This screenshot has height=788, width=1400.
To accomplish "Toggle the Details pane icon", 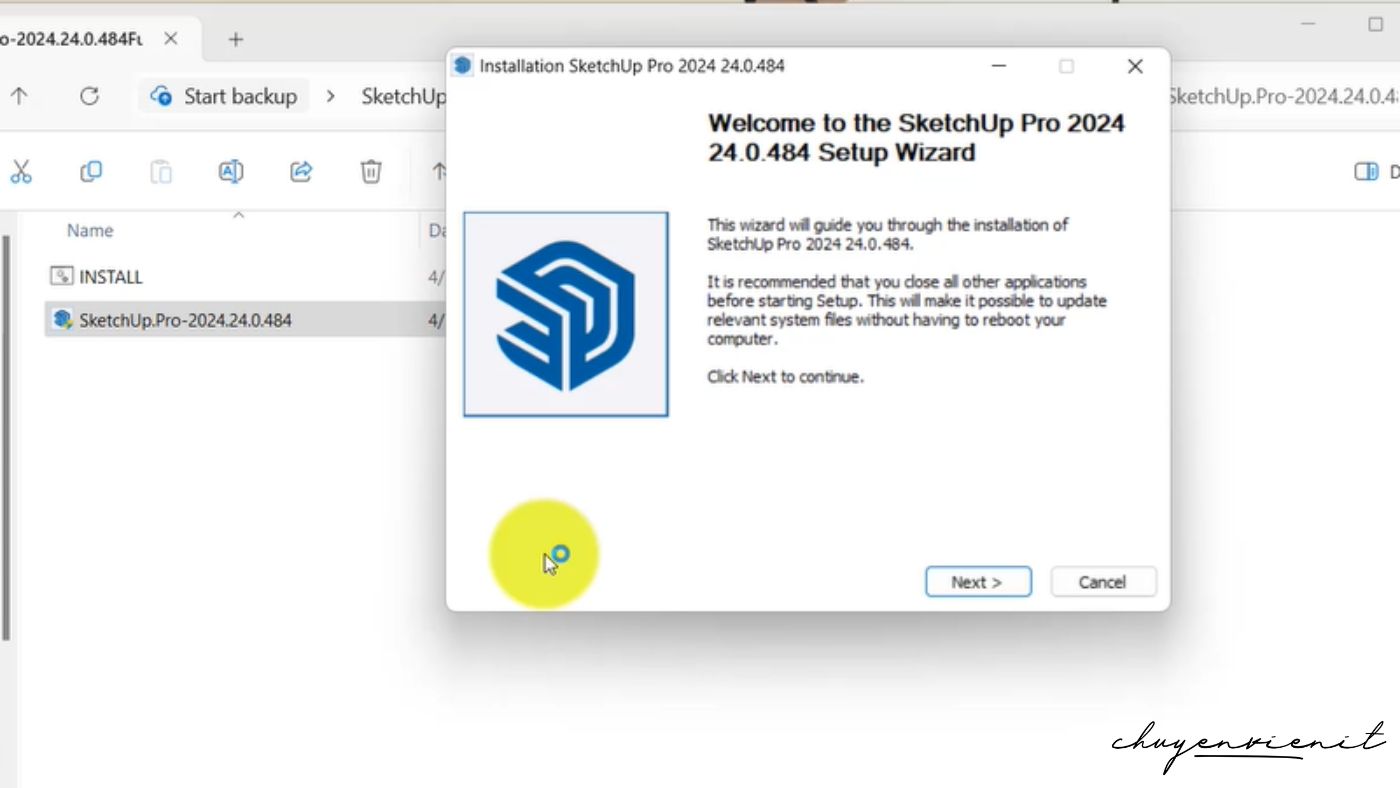I will 1366,172.
